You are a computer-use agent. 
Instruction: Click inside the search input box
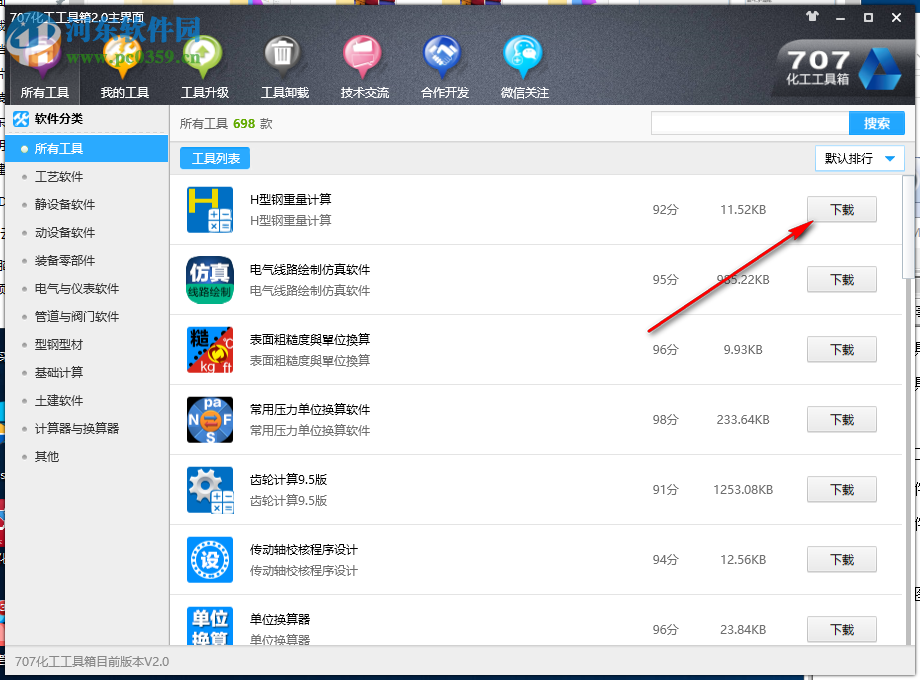(750, 122)
